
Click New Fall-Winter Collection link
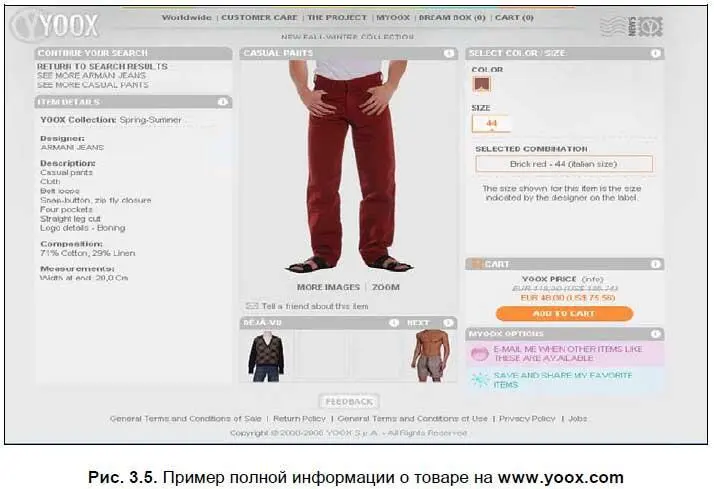tap(347, 37)
